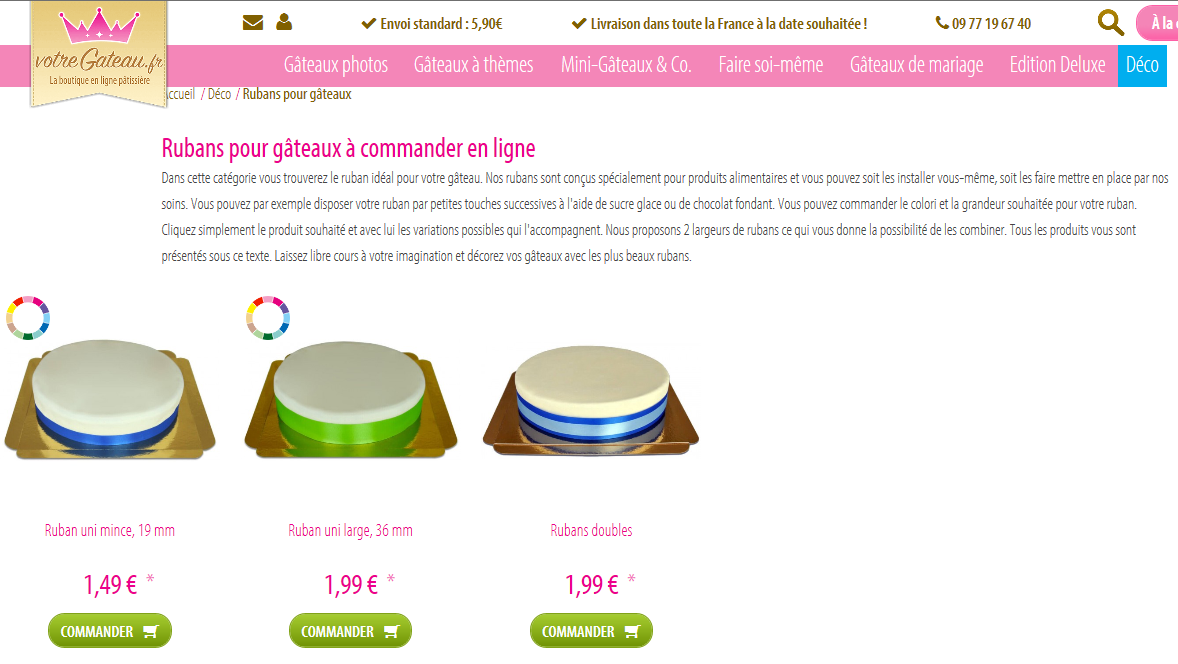This screenshot has width=1178, height=664.
Task: Click Commander under Ruban uni large
Action: (350, 631)
